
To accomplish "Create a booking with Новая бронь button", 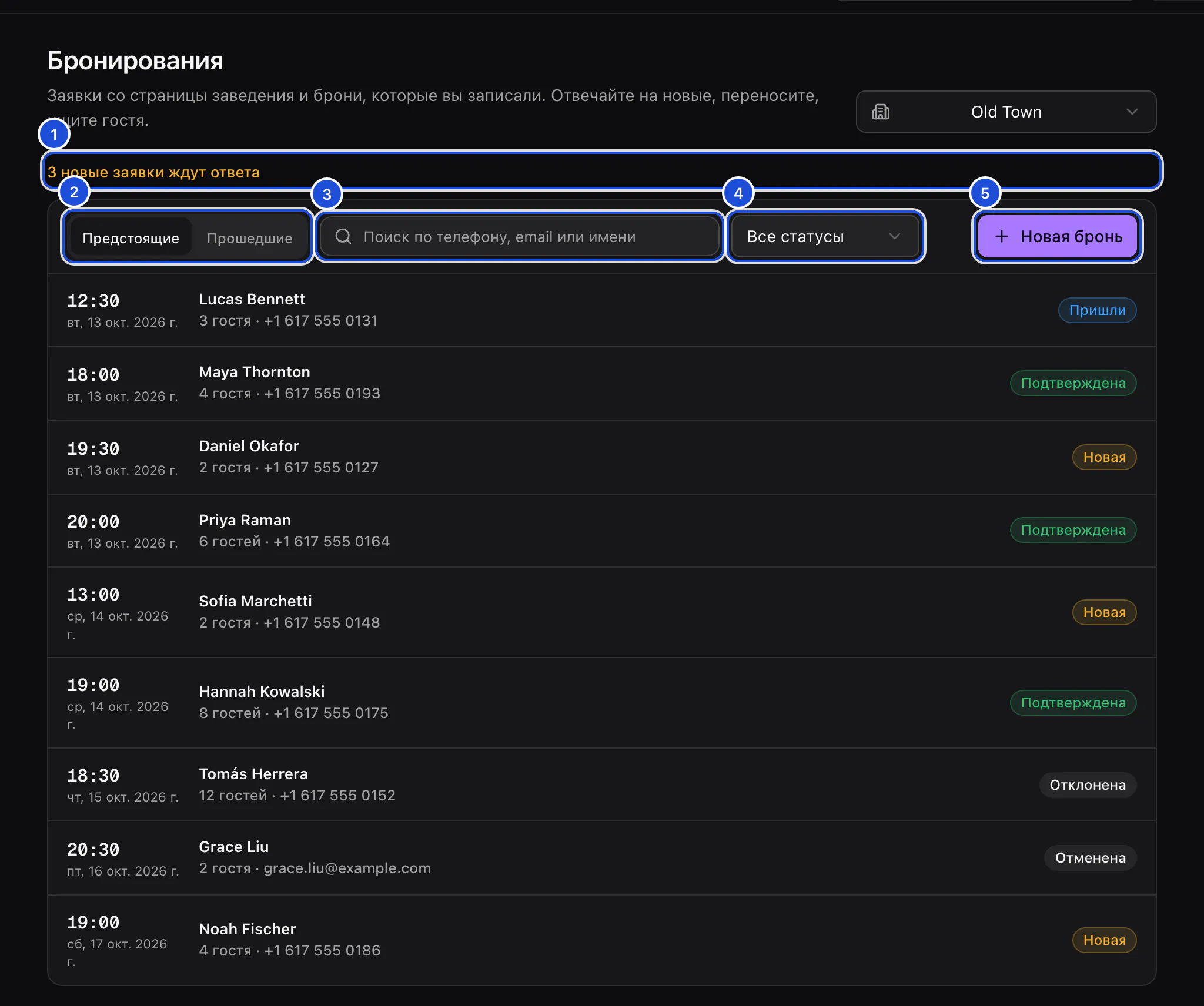I will tap(1057, 236).
